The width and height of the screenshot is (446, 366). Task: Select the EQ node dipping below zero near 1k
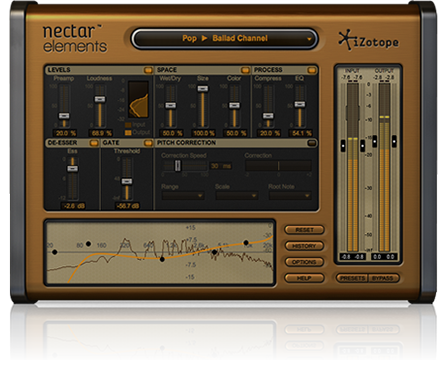point(162,259)
